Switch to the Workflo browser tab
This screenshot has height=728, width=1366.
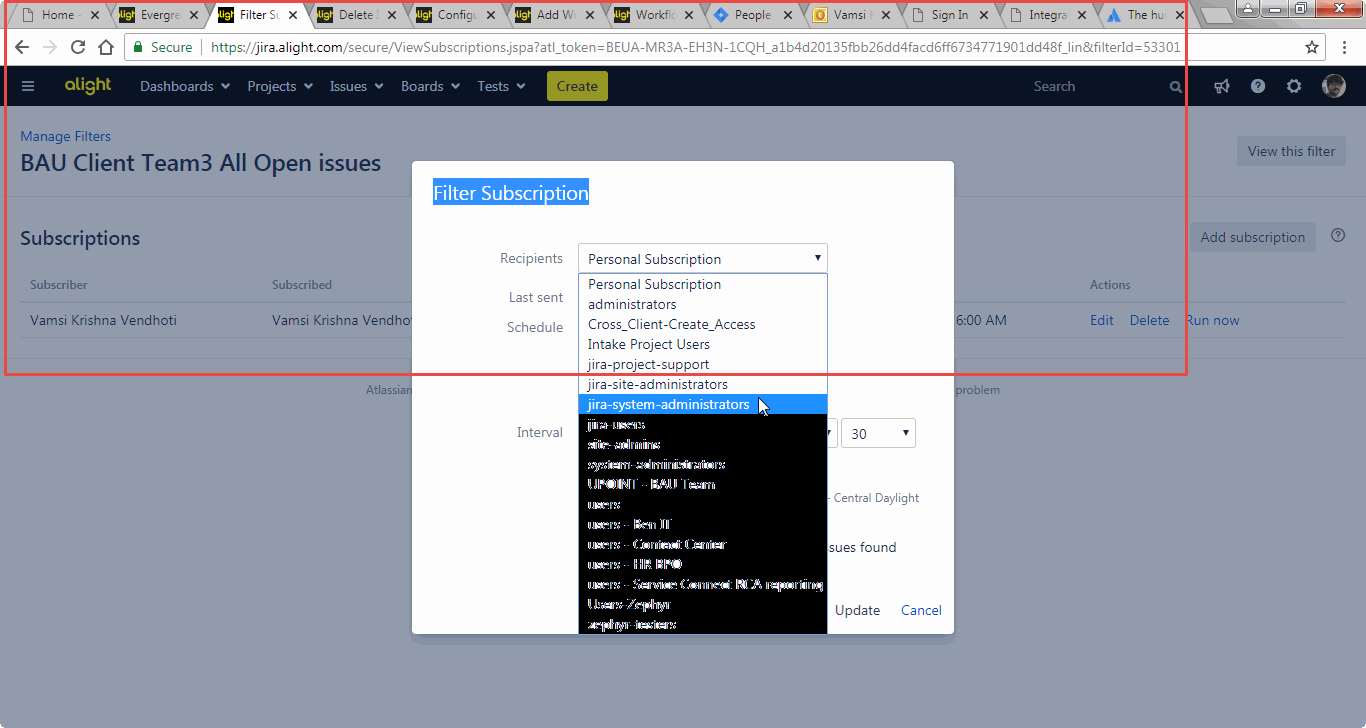[x=654, y=15]
